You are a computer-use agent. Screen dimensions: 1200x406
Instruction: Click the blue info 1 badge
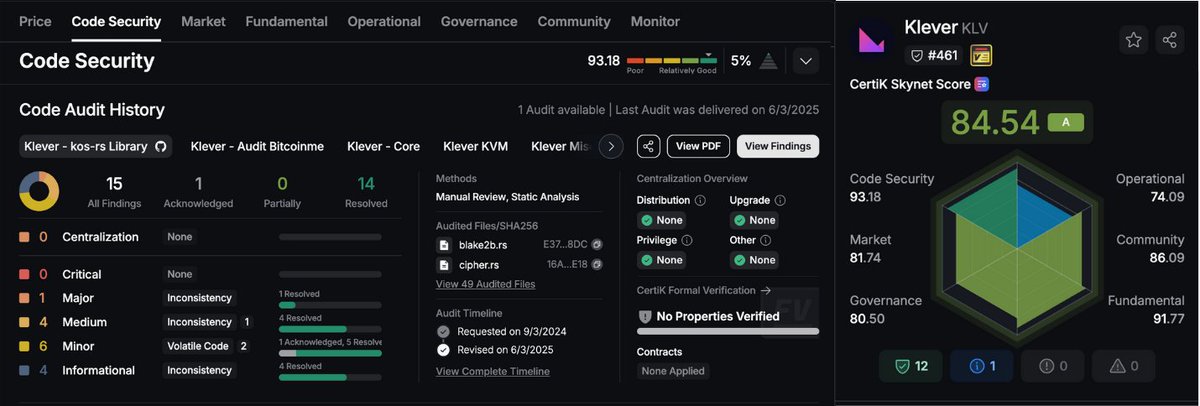[x=981, y=366]
